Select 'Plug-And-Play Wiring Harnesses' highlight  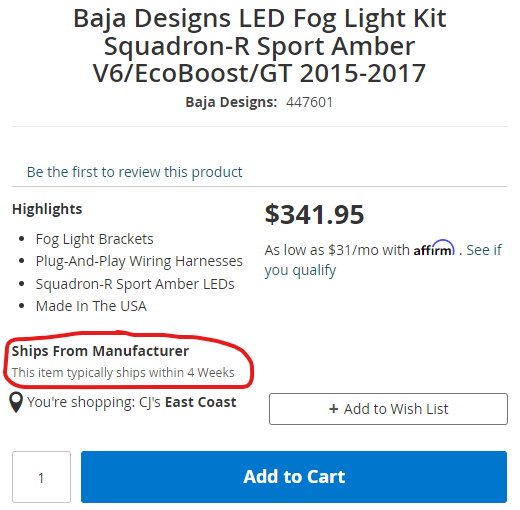coord(139,261)
